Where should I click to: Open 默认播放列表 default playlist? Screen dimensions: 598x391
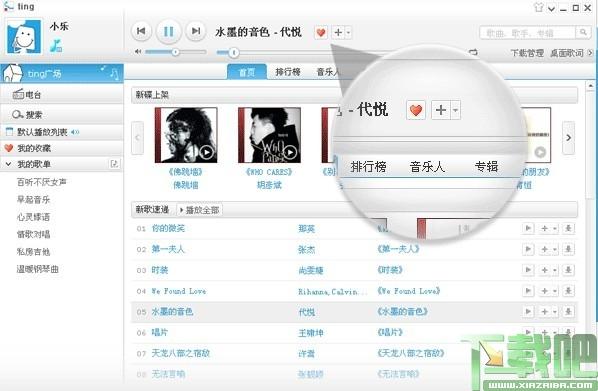click(62, 132)
